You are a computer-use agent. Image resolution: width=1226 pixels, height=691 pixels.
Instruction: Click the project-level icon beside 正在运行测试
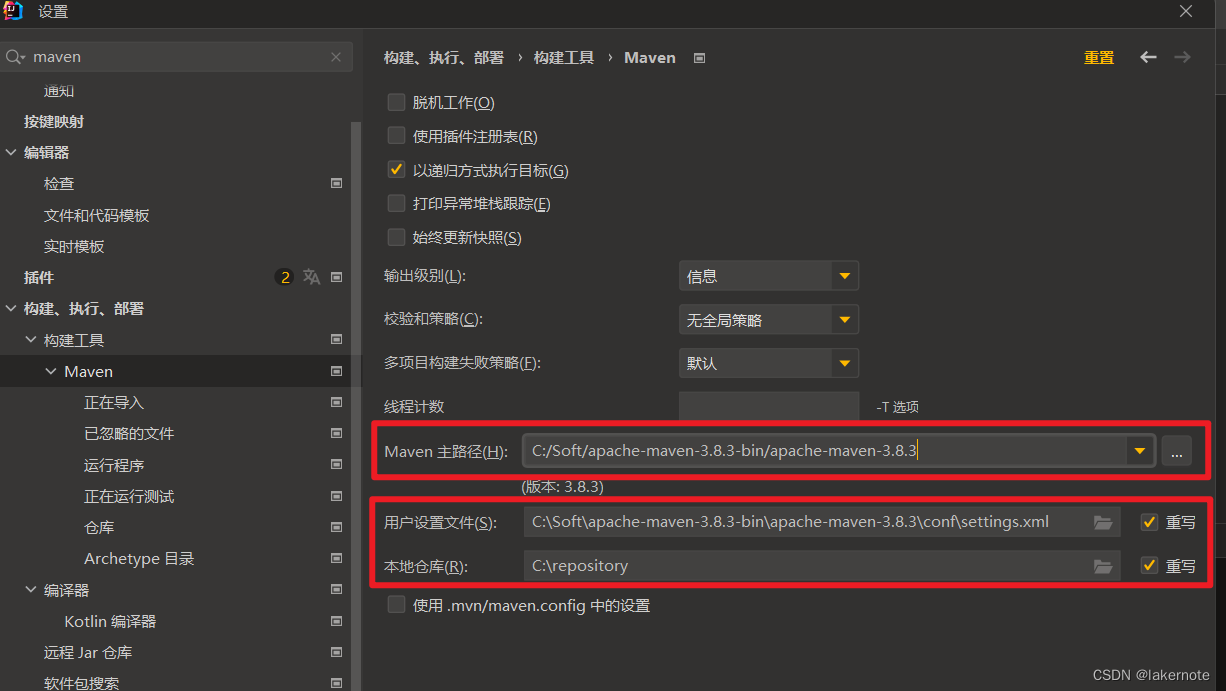(x=336, y=496)
